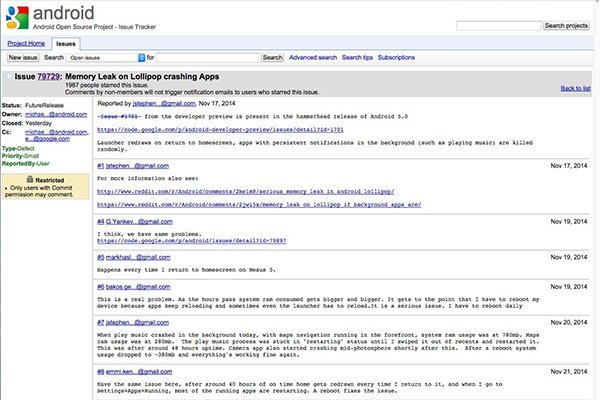Screen dimensions: 600x400
Task: Open the 79729 issue number link
Action: (x=48, y=75)
